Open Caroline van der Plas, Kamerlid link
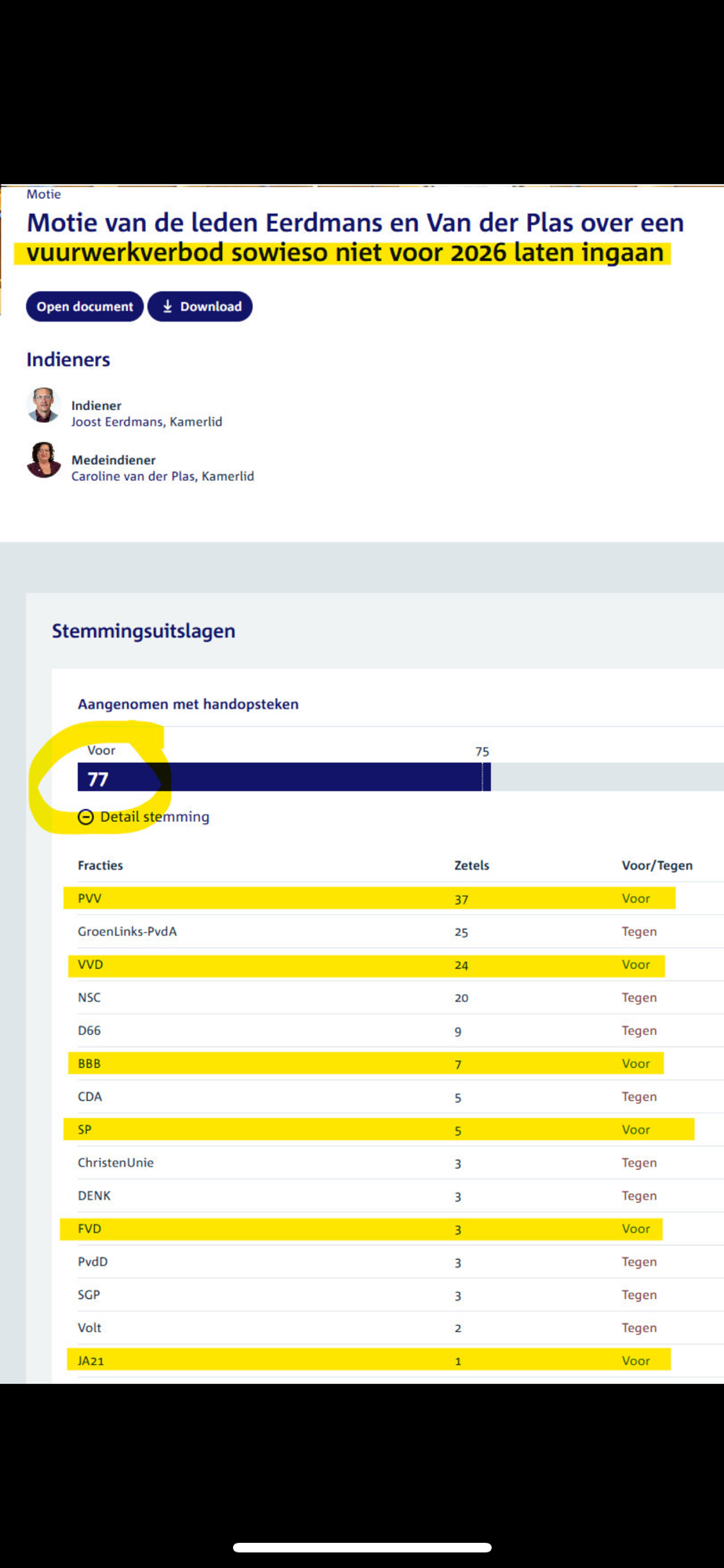724x1568 pixels. tap(162, 476)
